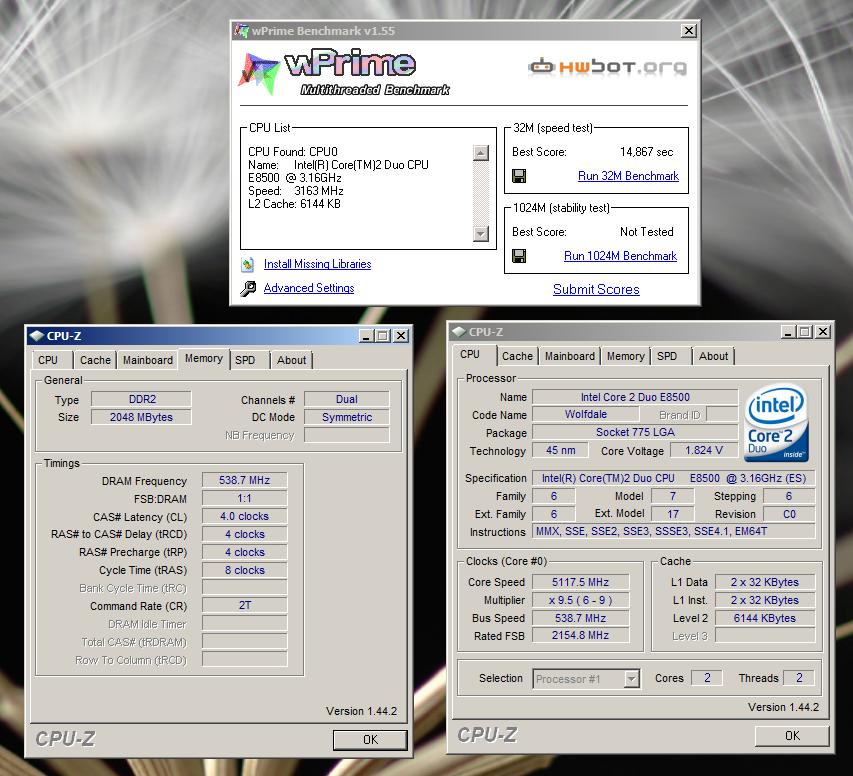853x776 pixels.
Task: Click the Not Tested score text
Action: click(x=647, y=232)
